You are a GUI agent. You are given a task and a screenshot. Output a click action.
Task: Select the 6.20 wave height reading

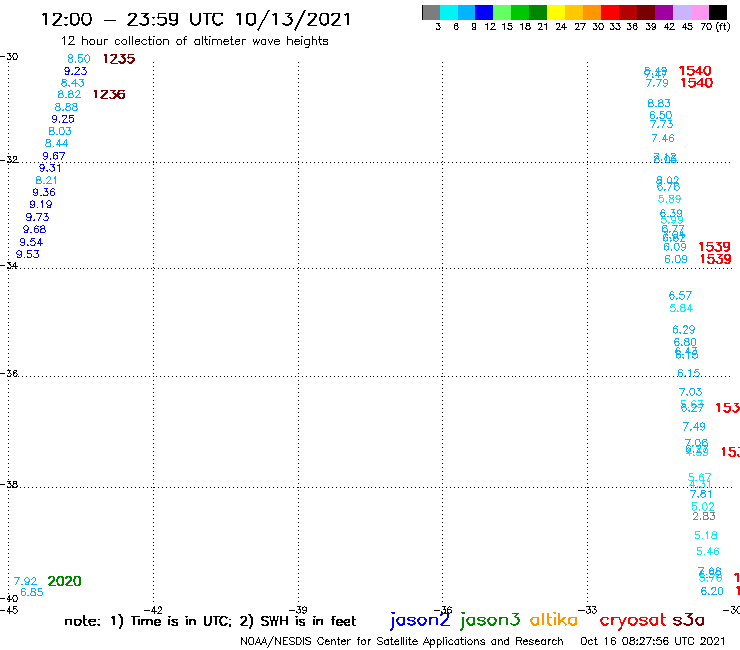[x=712, y=591]
